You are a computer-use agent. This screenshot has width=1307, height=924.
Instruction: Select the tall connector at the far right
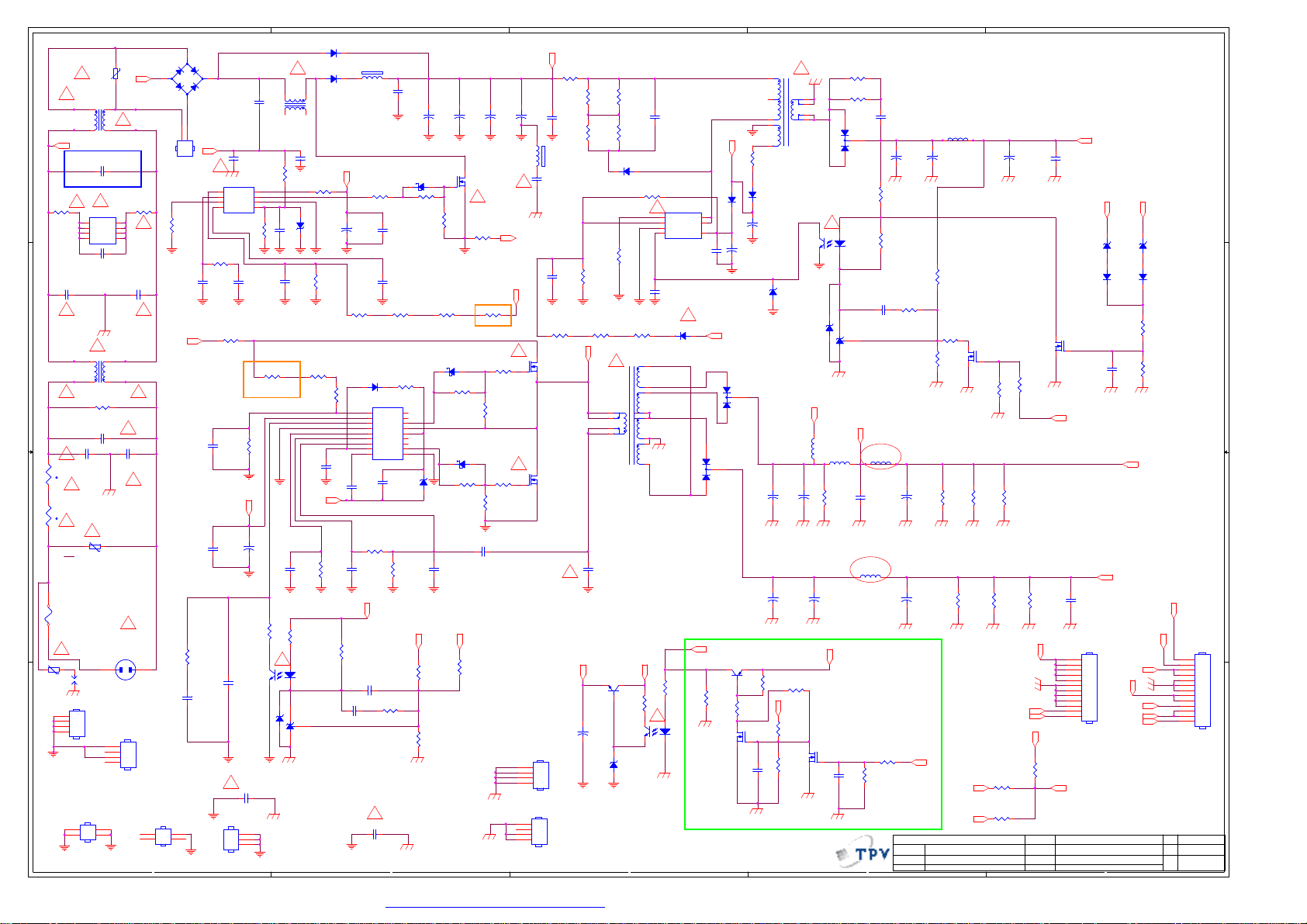click(1202, 690)
